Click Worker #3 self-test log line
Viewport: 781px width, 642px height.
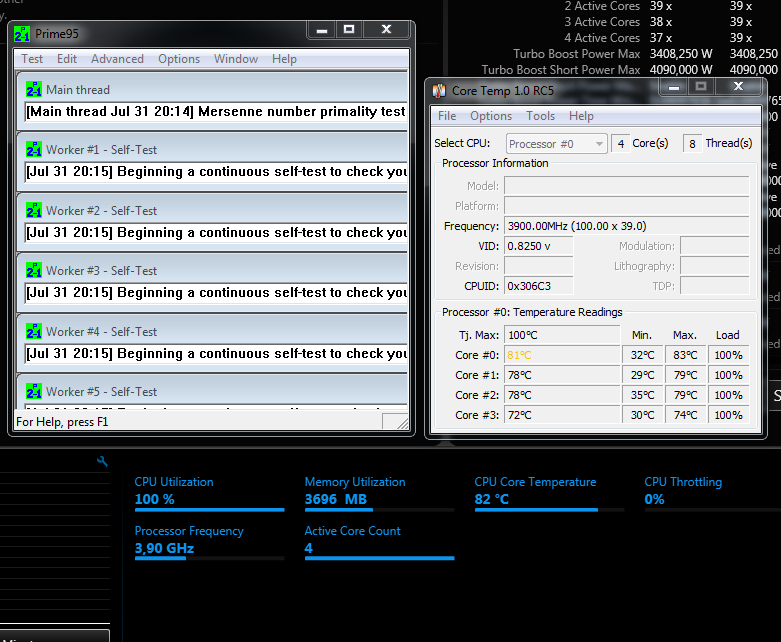pyautogui.click(x=216, y=293)
